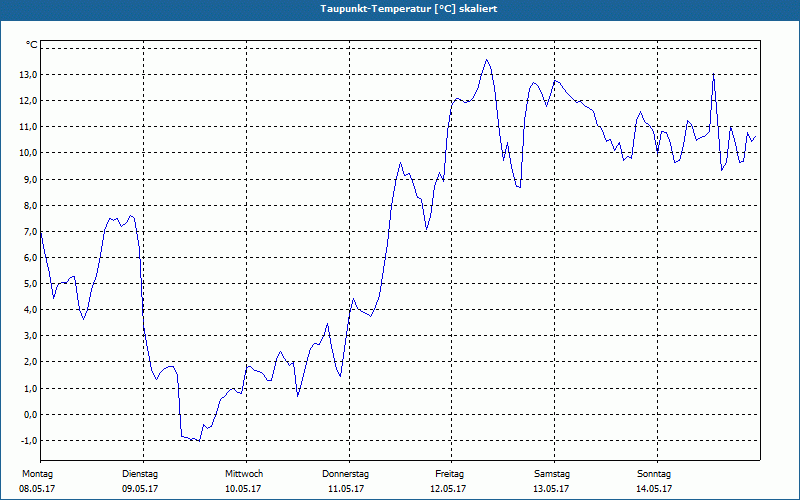Click the 9,0 axis value

pos(30,180)
